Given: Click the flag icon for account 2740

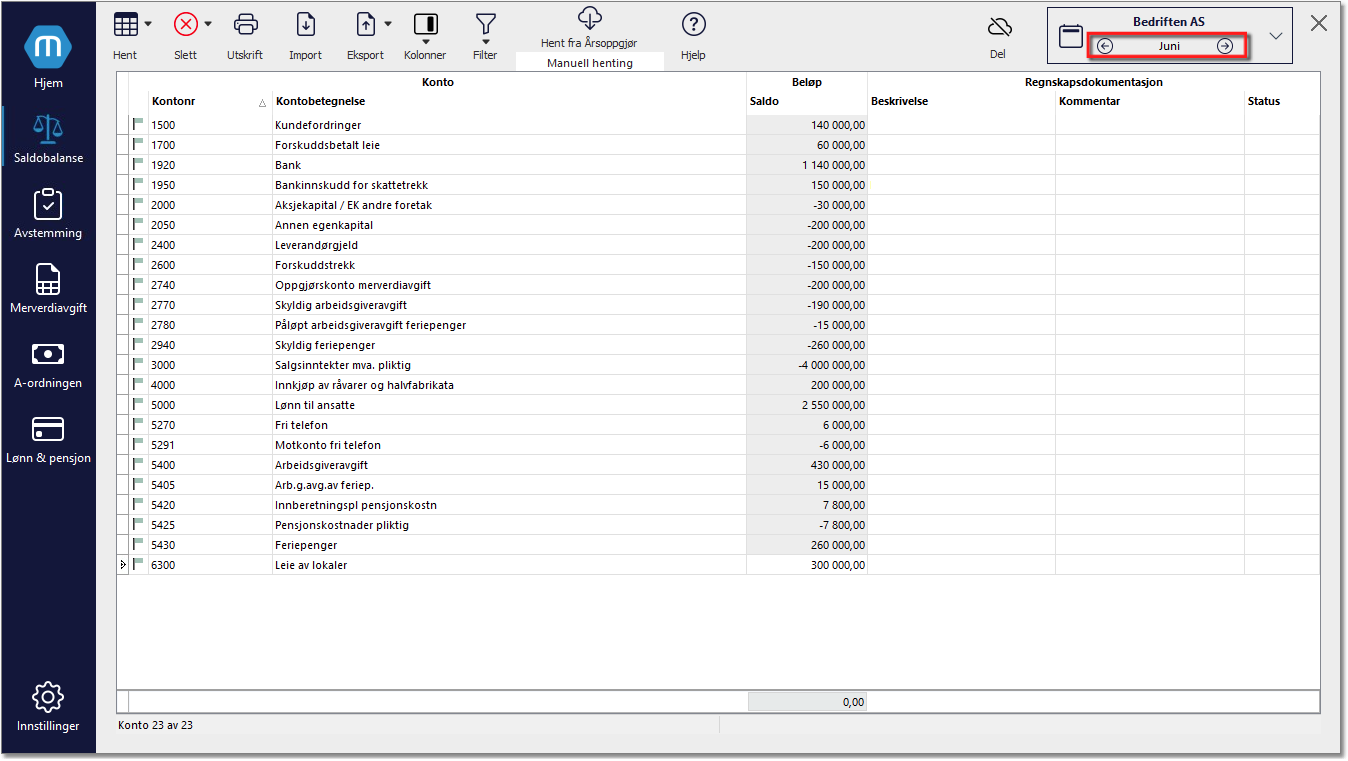Looking at the screenshot, I should tap(138, 285).
